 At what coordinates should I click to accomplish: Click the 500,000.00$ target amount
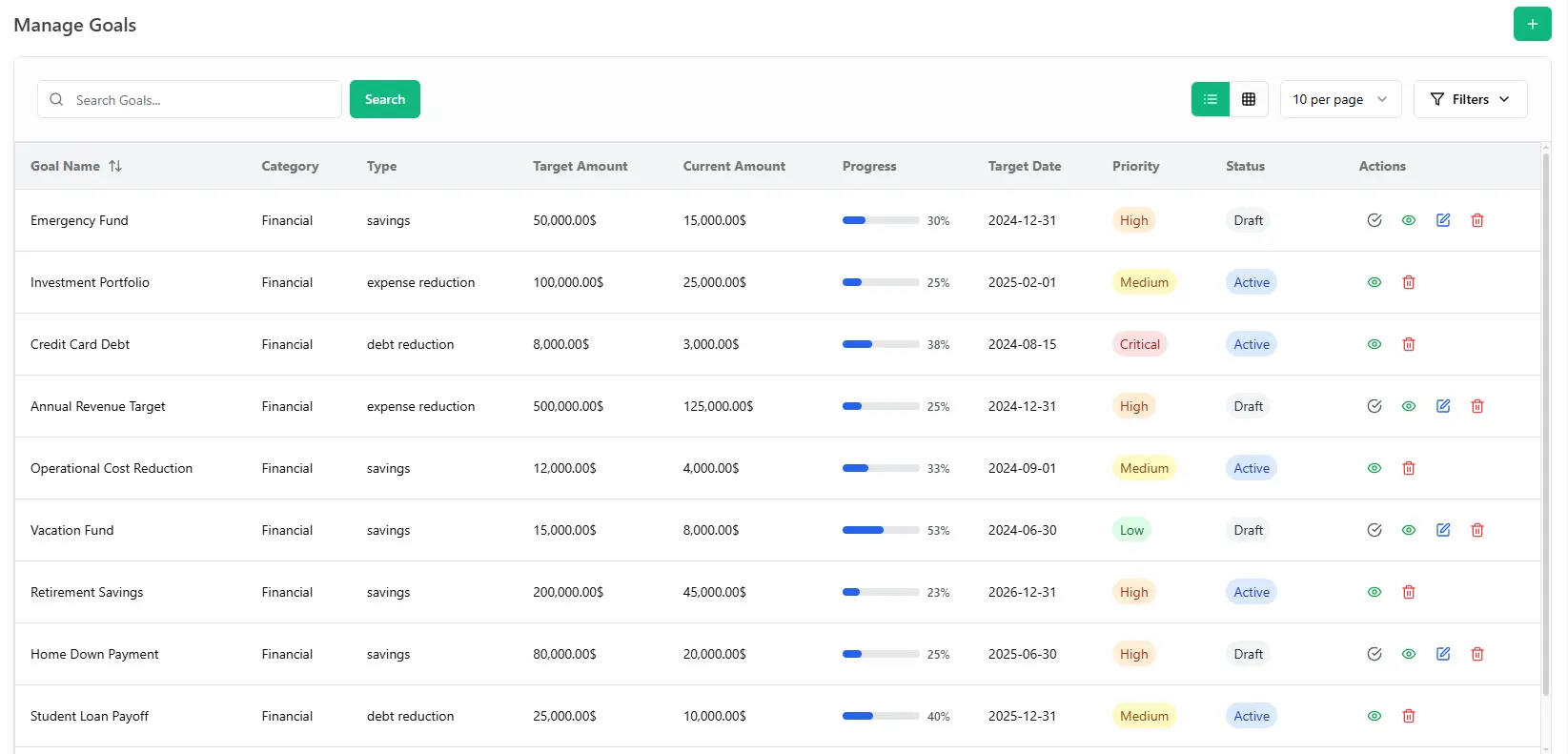point(568,406)
